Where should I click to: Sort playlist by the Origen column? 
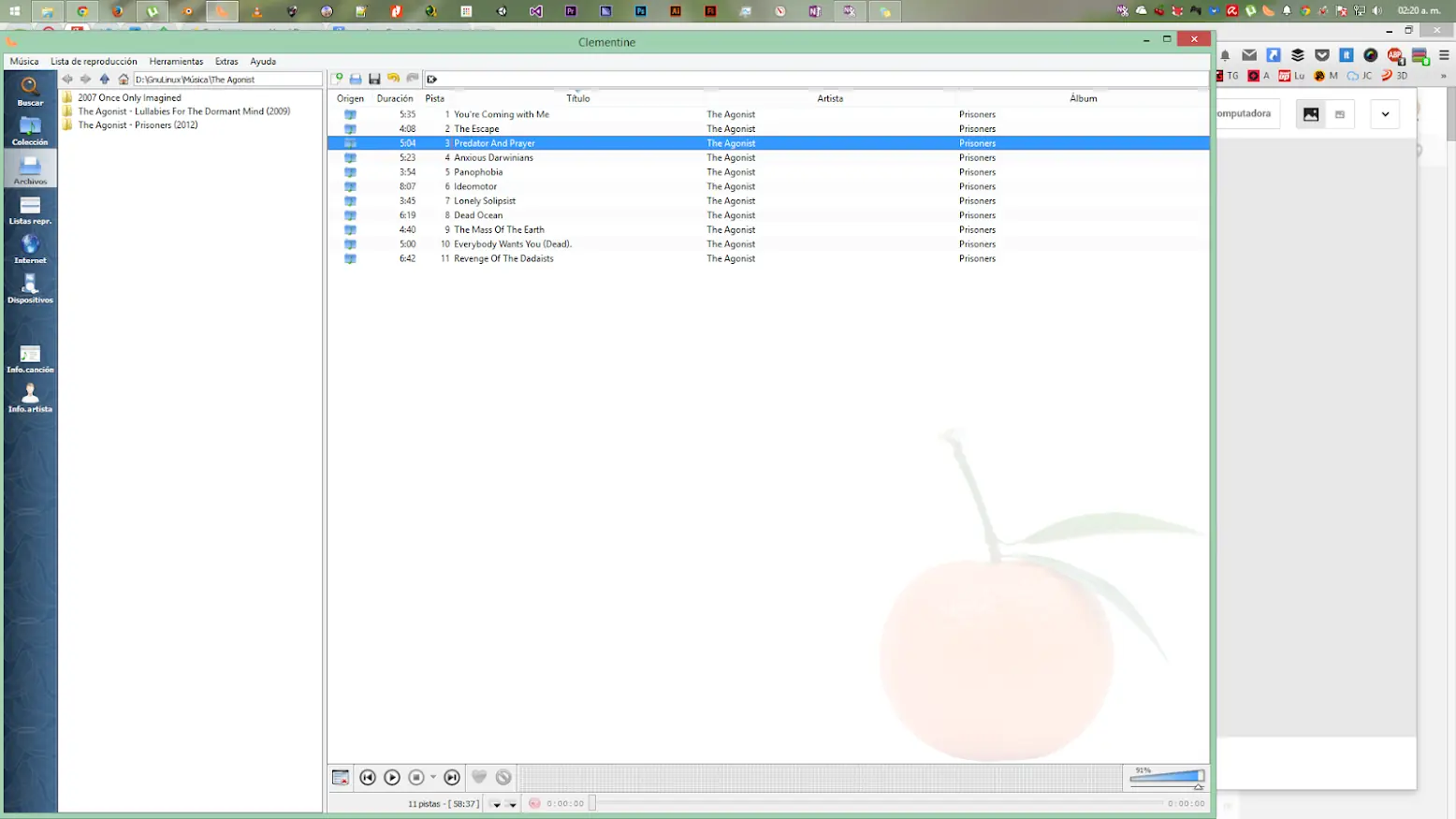click(x=350, y=98)
